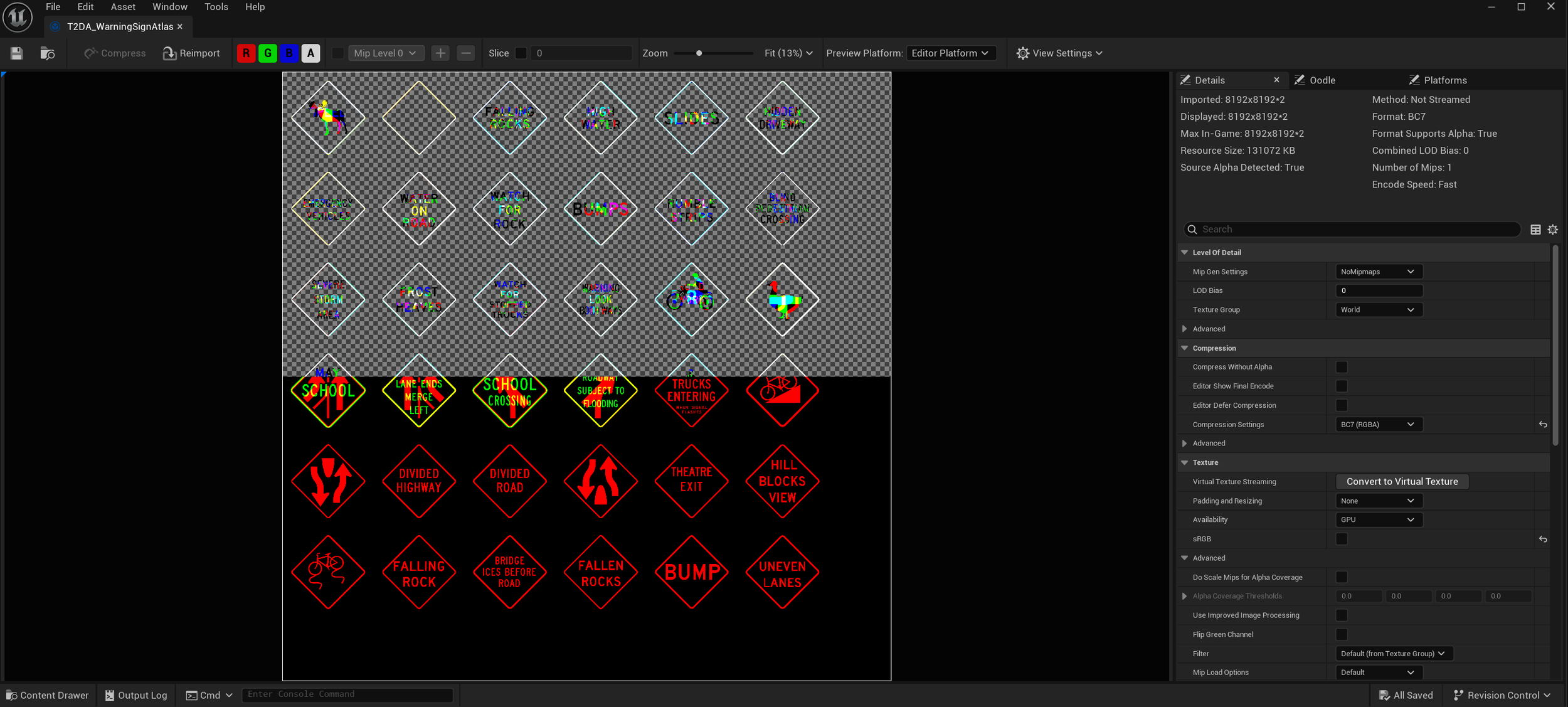Enable the sRGB checkbox
Image resolution: width=1568 pixels, height=707 pixels.
(1342, 539)
